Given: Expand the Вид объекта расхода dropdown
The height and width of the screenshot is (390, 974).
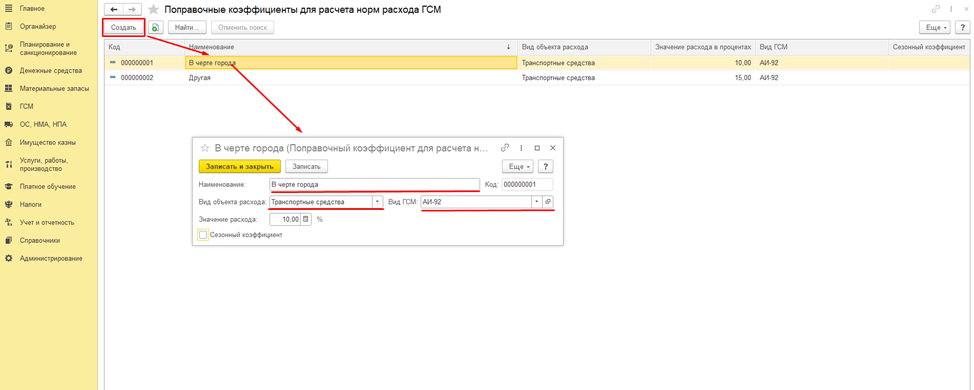Looking at the screenshot, I should (377, 202).
